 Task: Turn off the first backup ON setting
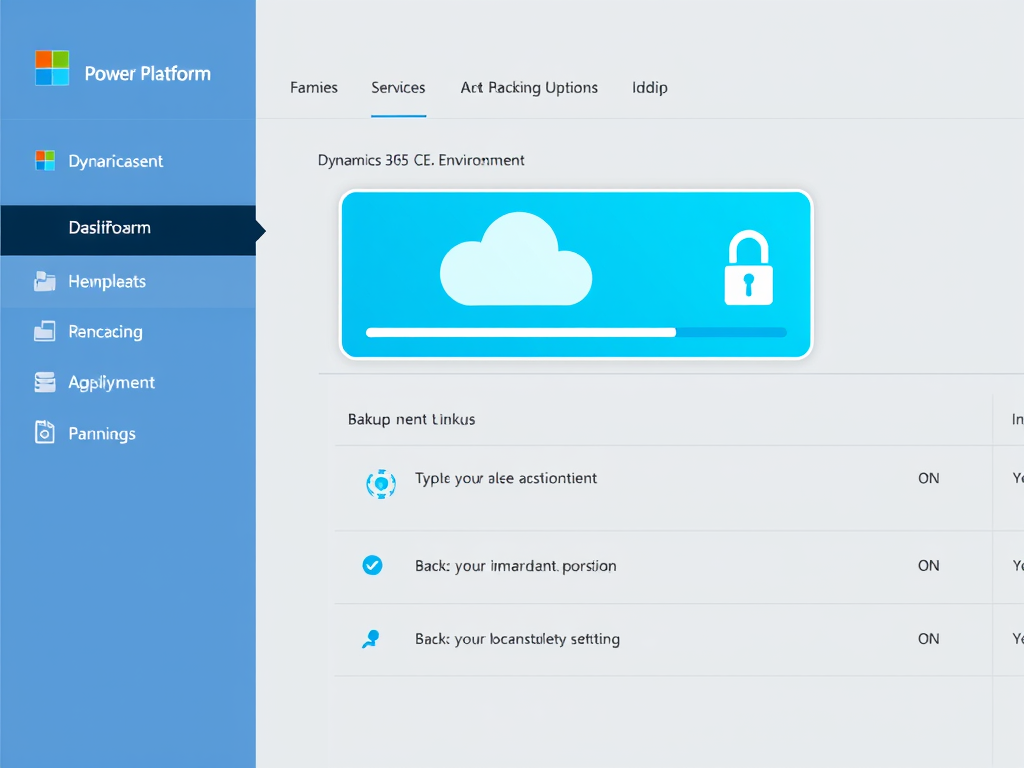928,478
